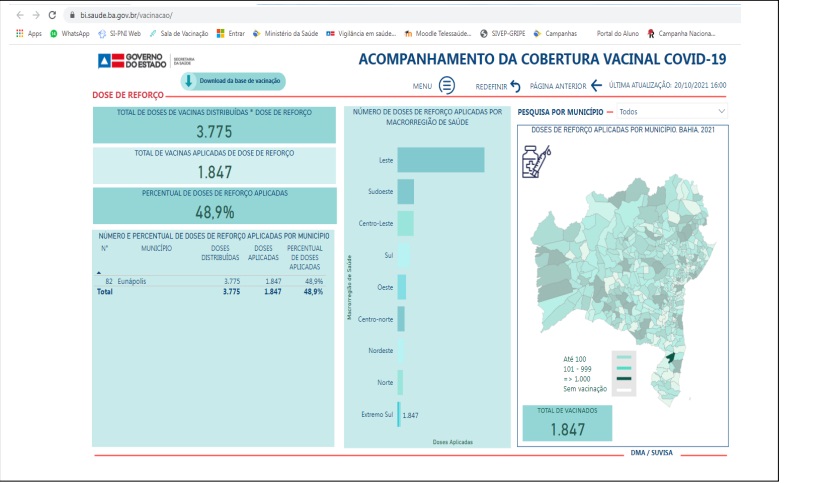Click Download da base de vacinação button
The height and width of the screenshot is (483, 831).
233,81
